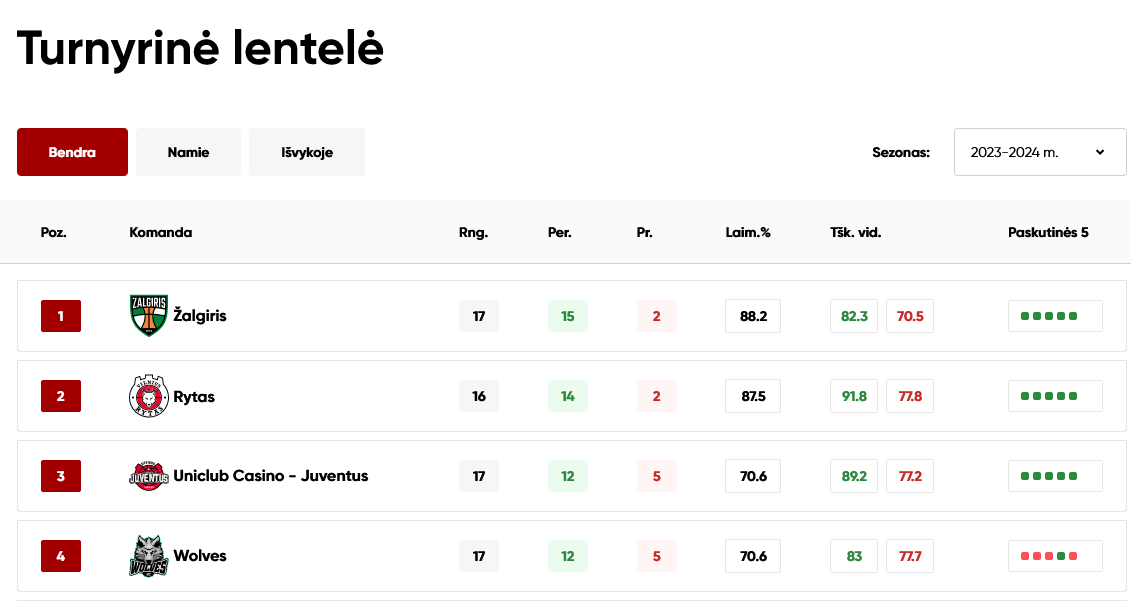Screen dimensions: 1131x601
Task: Switch to the Išvykoje tab
Action: tap(307, 152)
